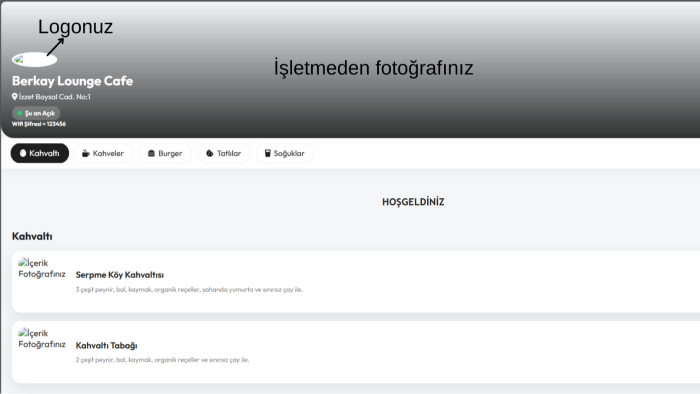700x394 pixels.
Task: Click the green open-status dot
Action: pyautogui.click(x=20, y=113)
